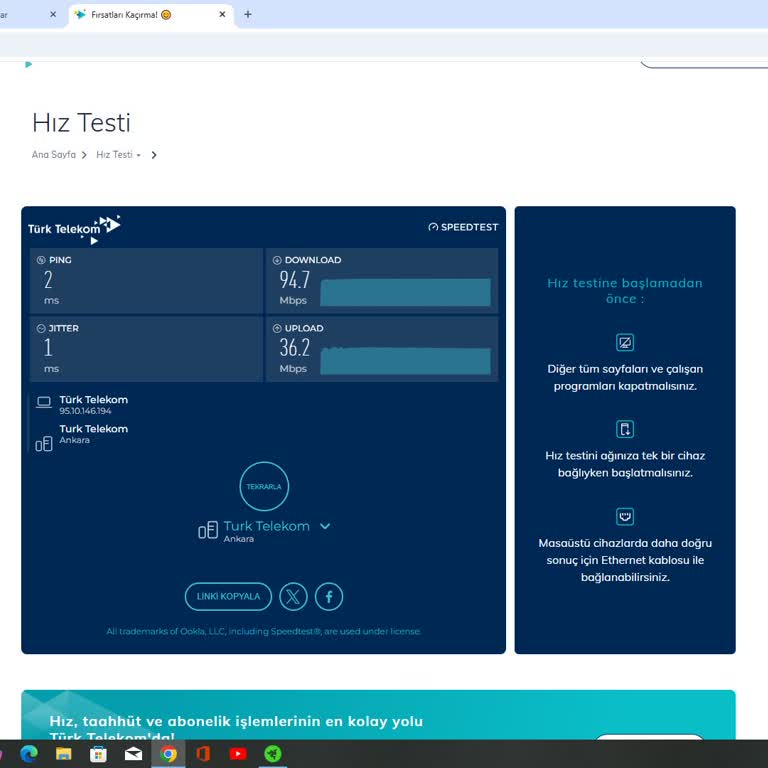The width and height of the screenshot is (768, 768).
Task: Open Office from the taskbar
Action: pos(203,754)
